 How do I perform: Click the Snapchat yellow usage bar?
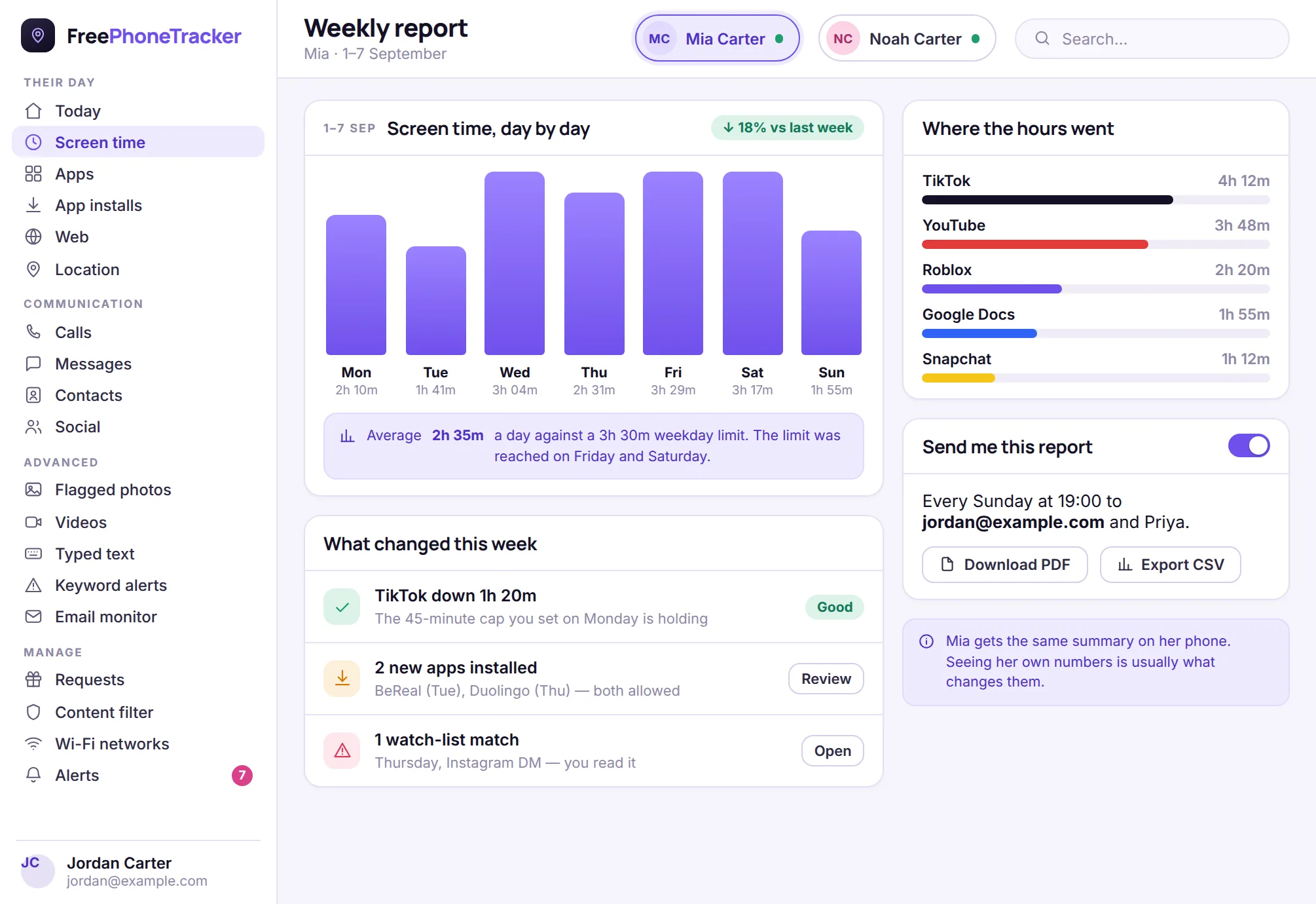tap(959, 378)
